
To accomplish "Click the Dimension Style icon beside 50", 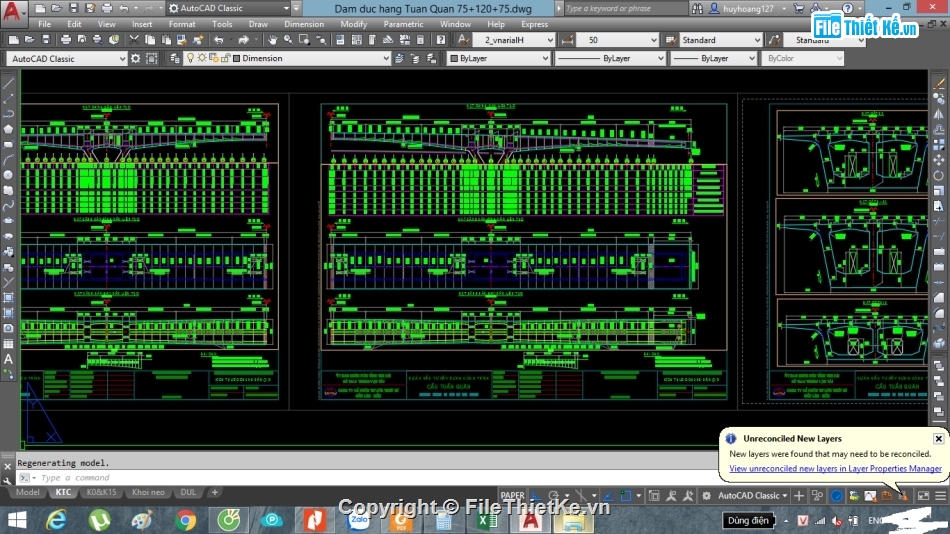I will [x=567, y=40].
